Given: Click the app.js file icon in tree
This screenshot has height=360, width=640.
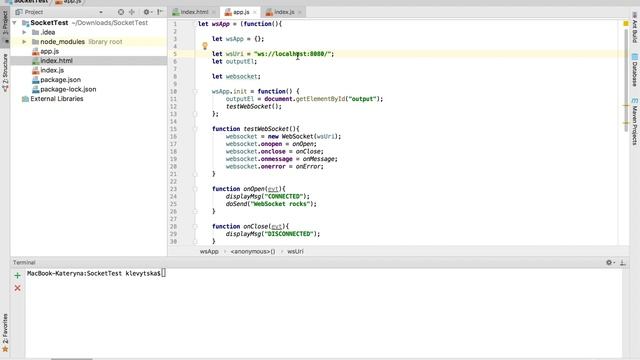Looking at the screenshot, I should 36,51.
